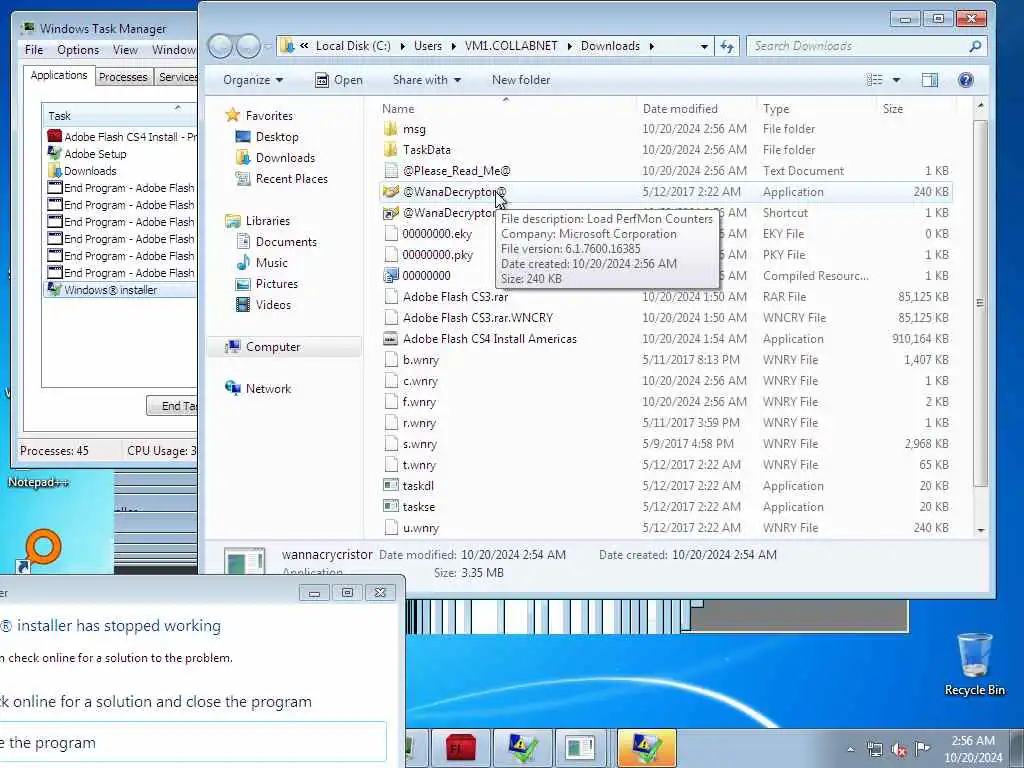The width and height of the screenshot is (1024, 768).
Task: Expand the arrow after Downloads in breadcrumb
Action: (651, 46)
